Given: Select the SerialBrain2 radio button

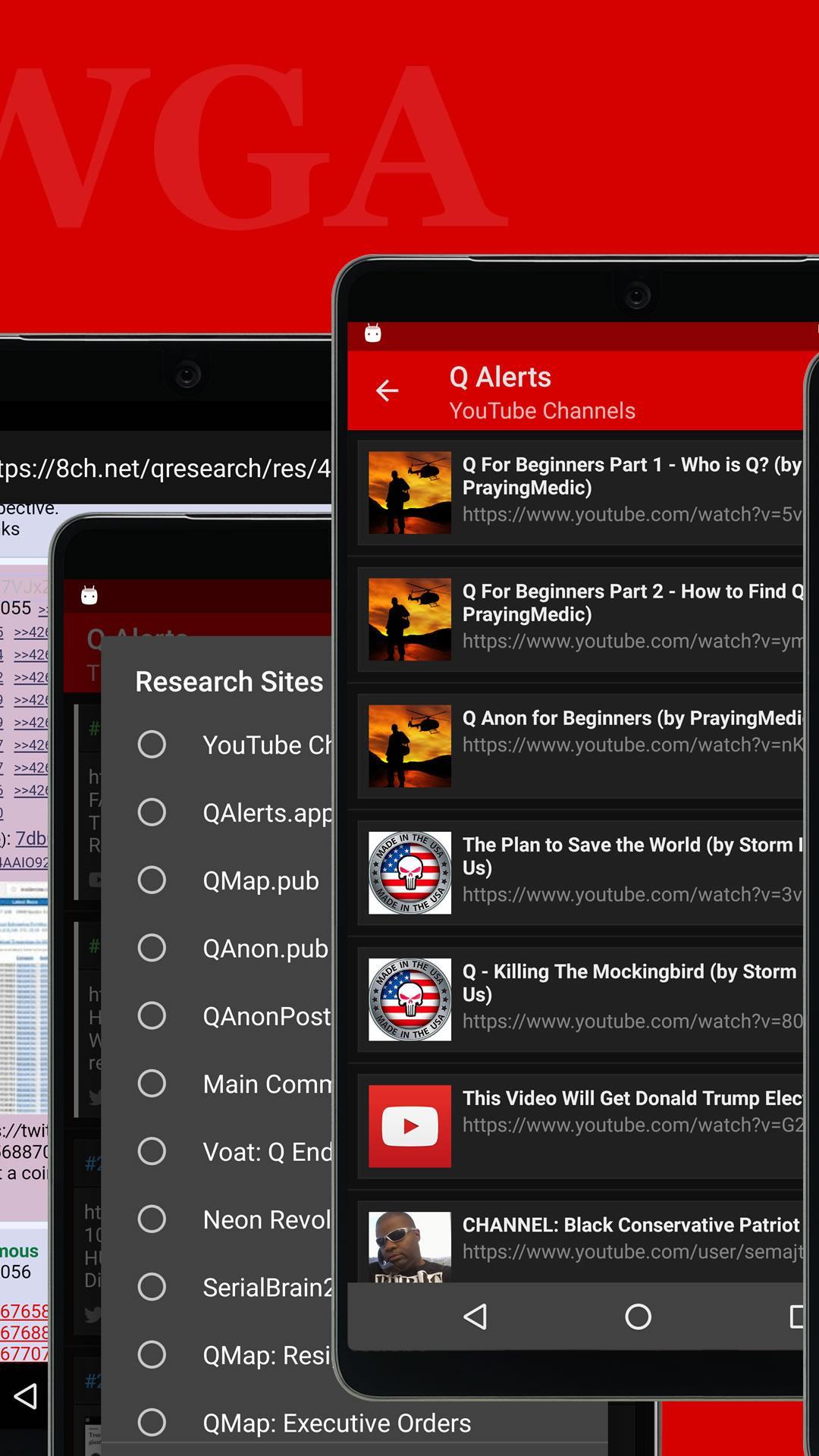Looking at the screenshot, I should [x=152, y=1287].
